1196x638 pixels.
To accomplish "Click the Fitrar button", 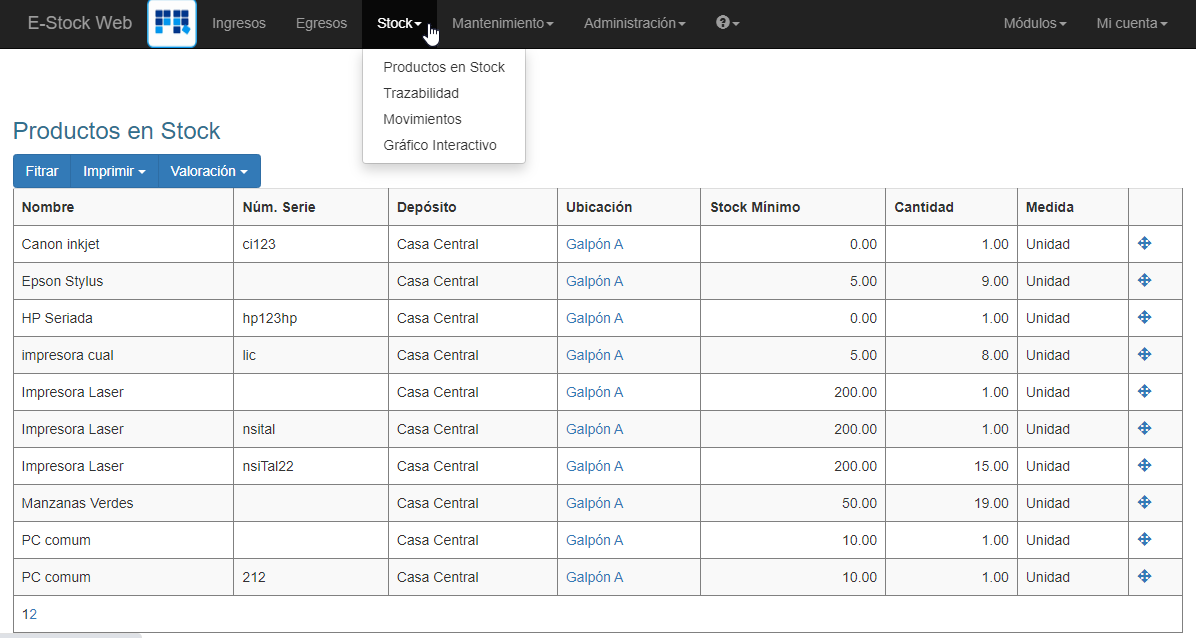I will 42,171.
